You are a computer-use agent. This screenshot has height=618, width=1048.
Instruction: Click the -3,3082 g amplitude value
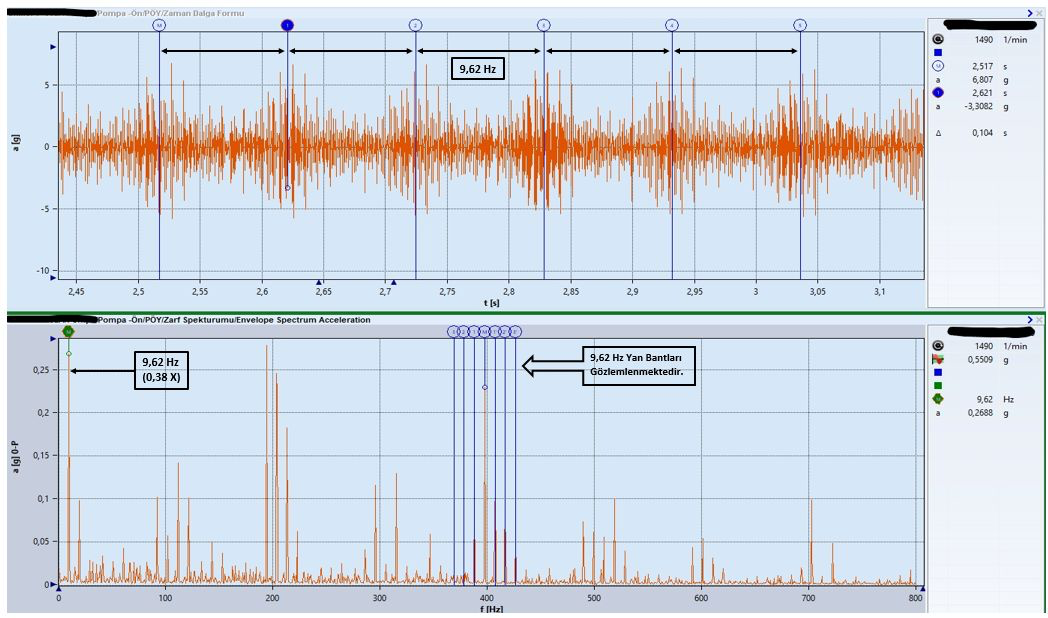click(977, 106)
